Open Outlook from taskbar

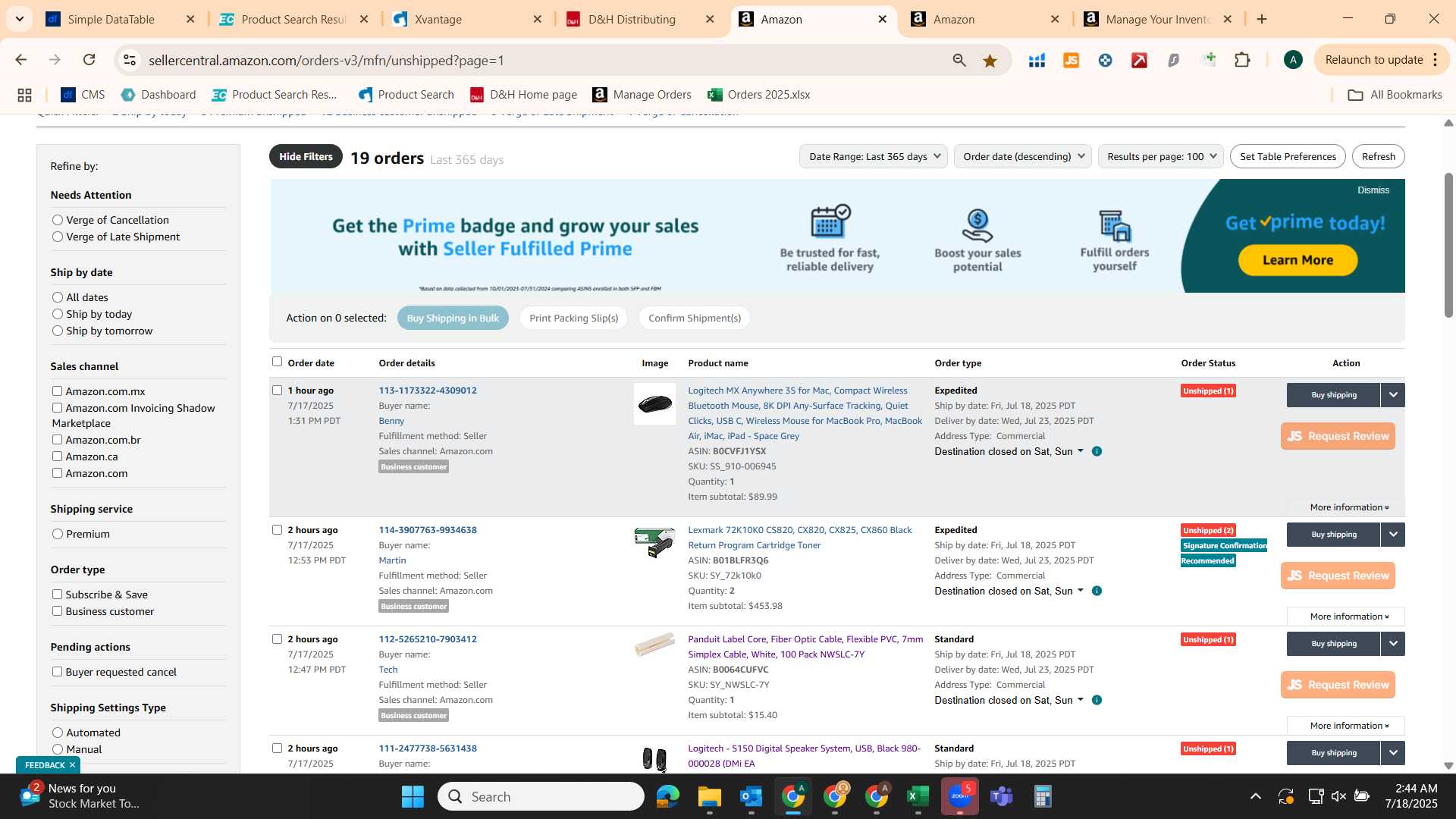click(x=751, y=796)
